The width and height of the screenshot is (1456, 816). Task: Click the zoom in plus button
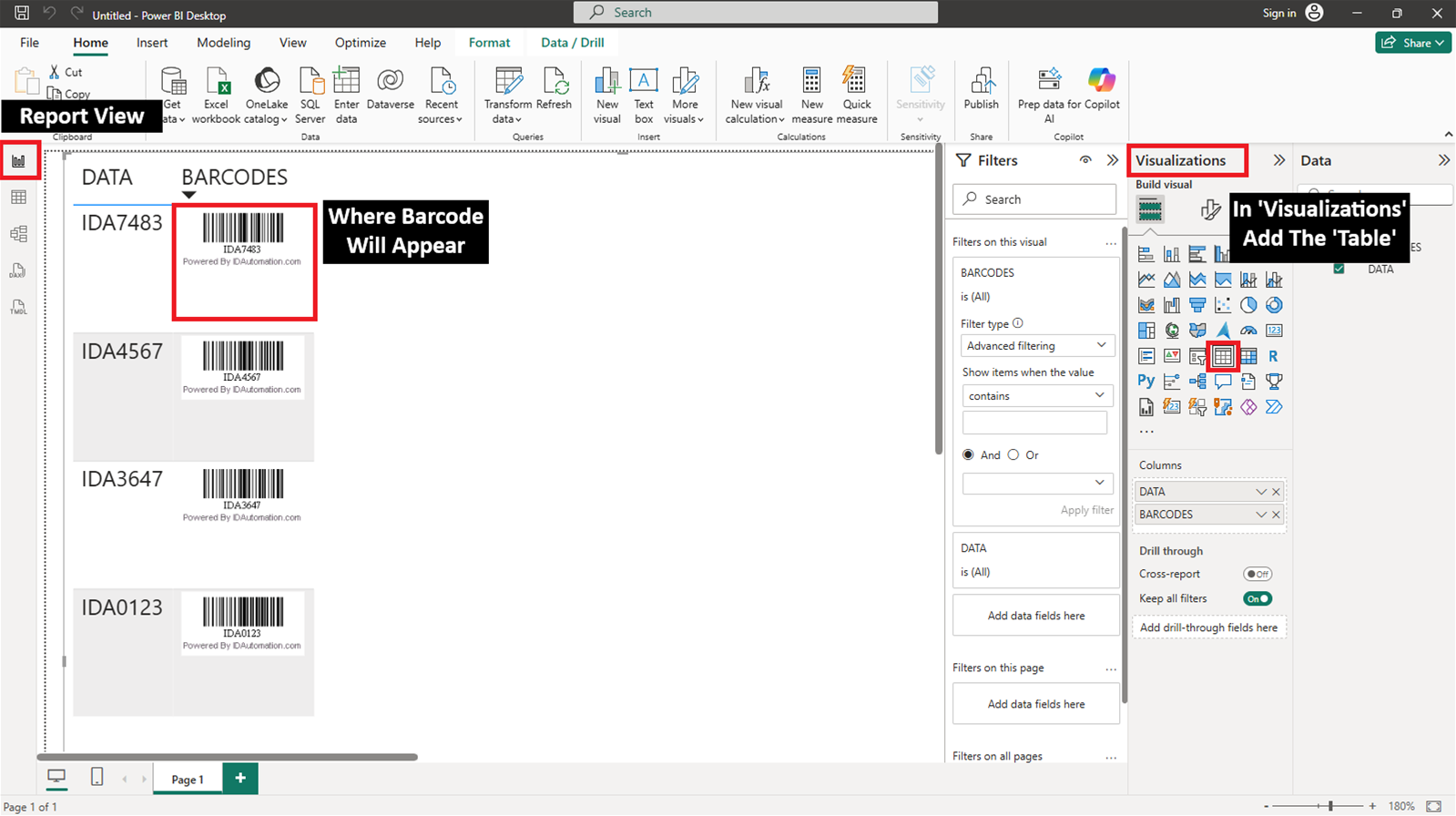1372,806
